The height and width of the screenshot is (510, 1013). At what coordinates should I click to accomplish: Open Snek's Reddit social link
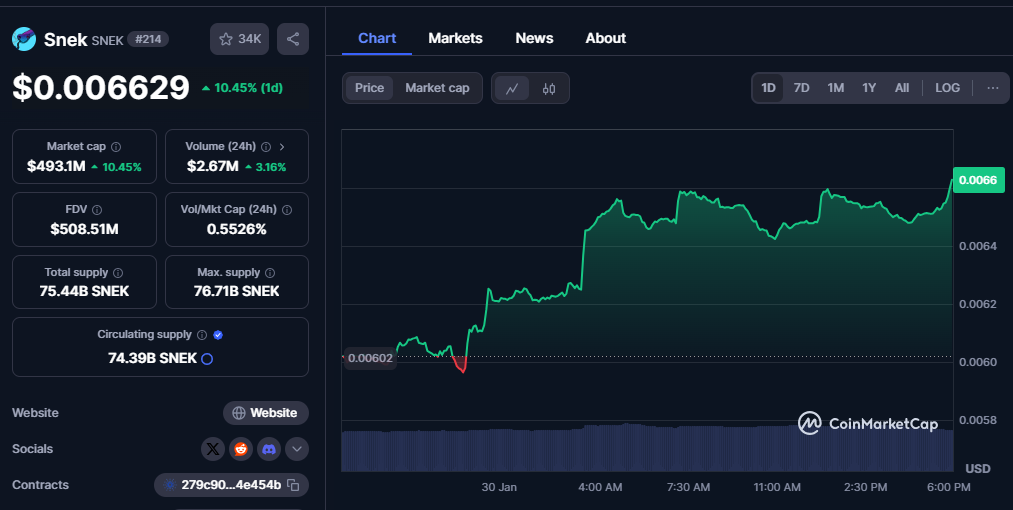coord(241,449)
